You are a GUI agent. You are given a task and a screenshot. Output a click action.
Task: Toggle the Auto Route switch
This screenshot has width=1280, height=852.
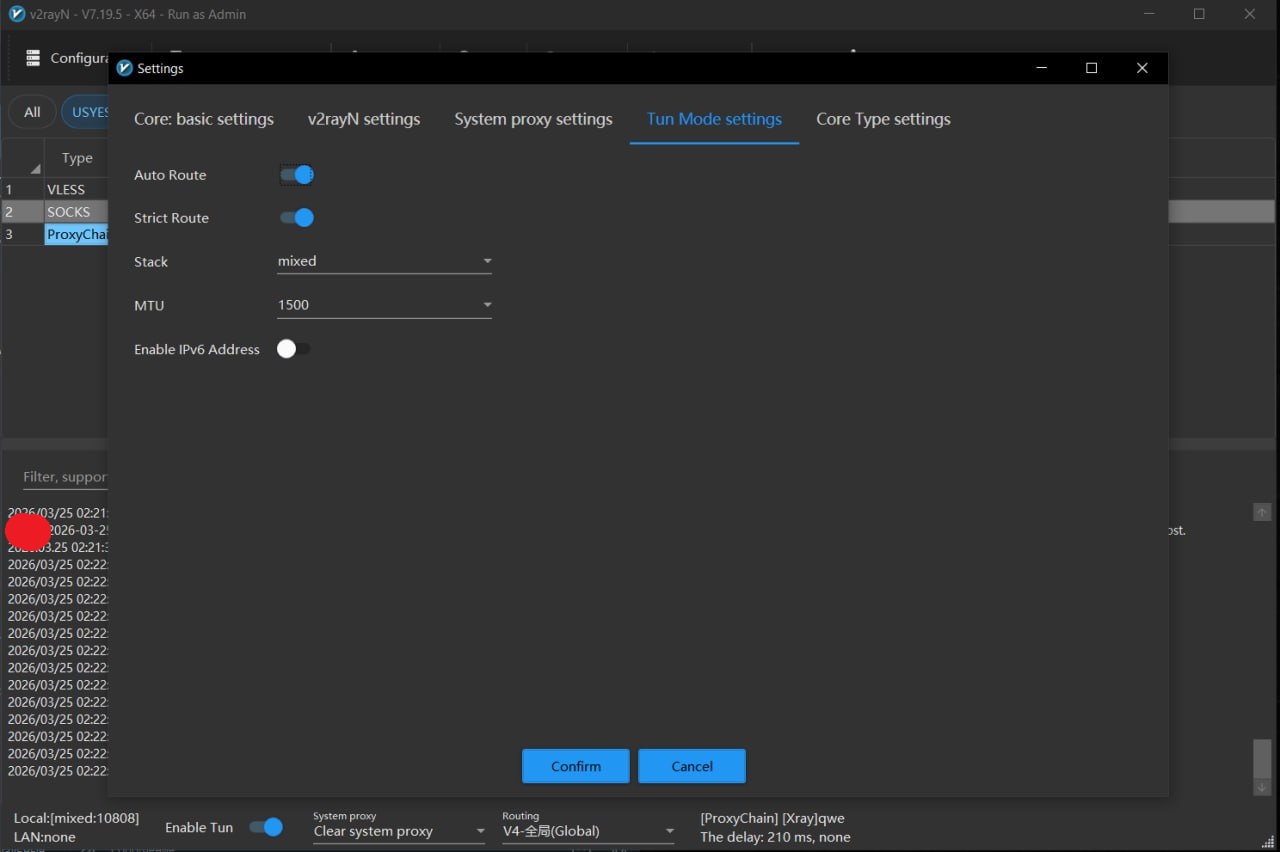[297, 175]
